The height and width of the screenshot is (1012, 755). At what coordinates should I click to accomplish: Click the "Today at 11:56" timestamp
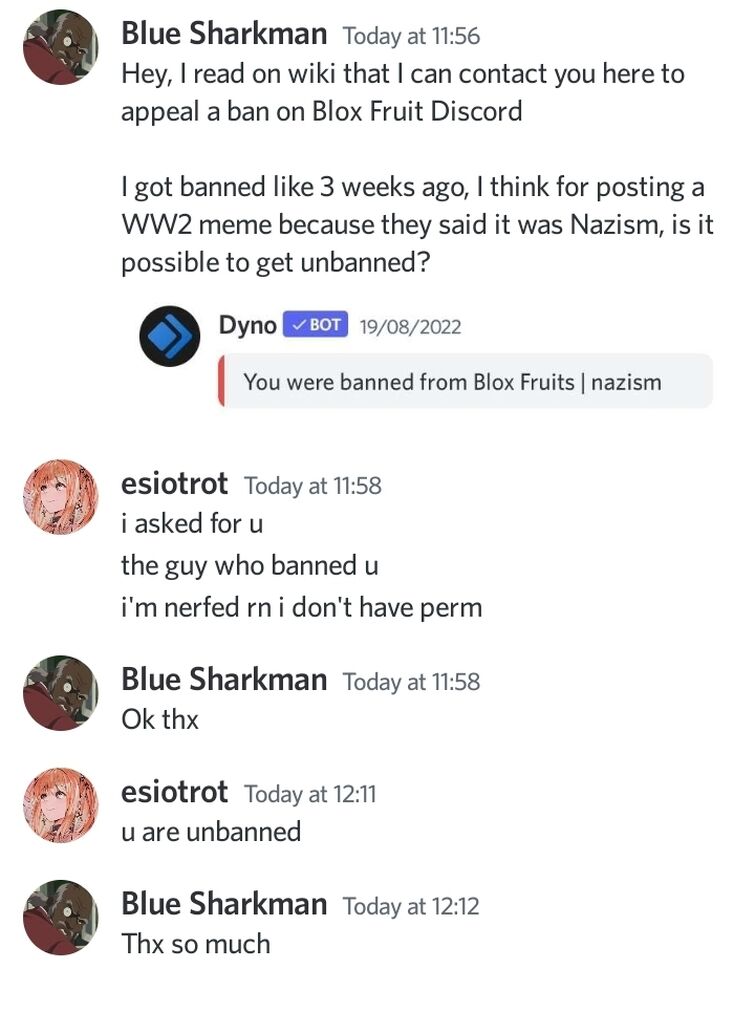pos(411,36)
